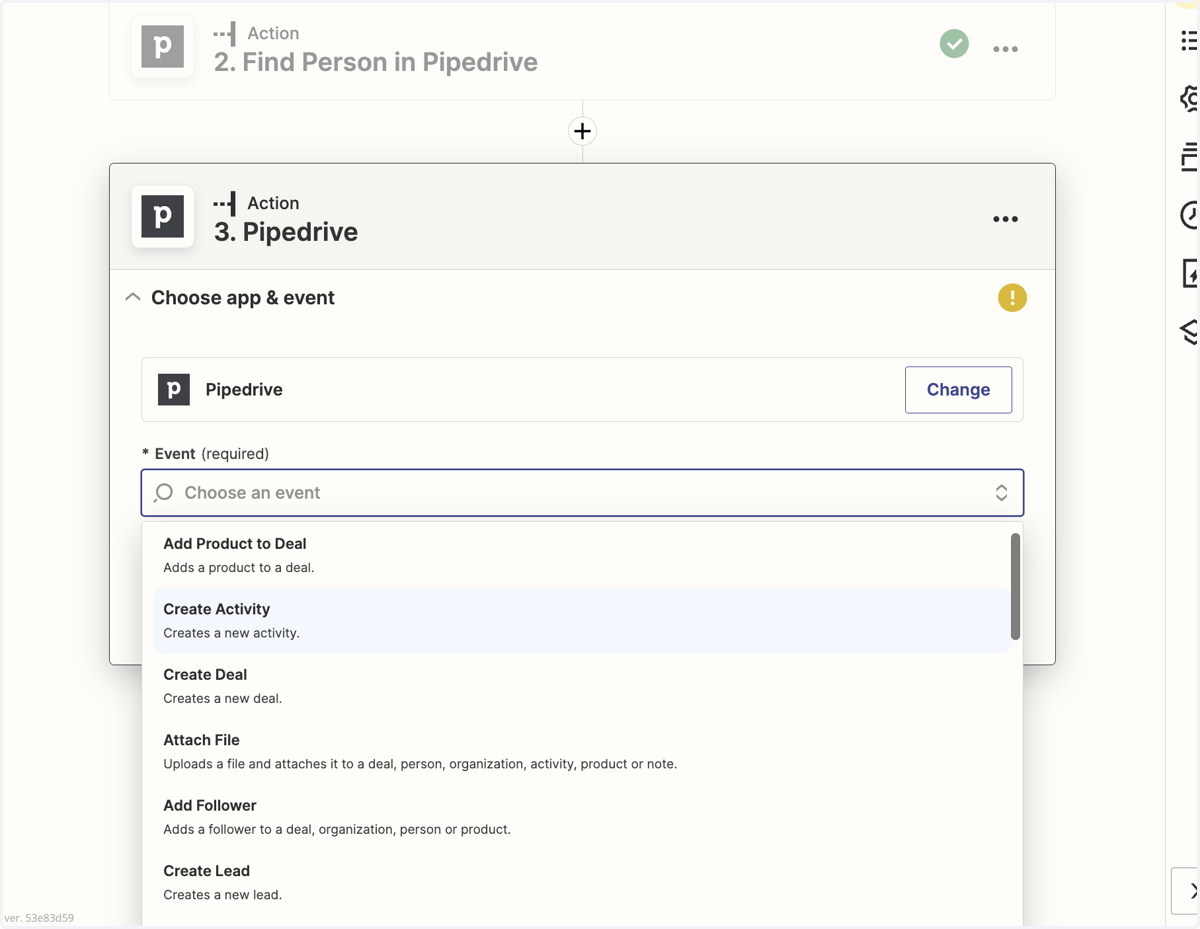Open the versions icon in right sidebar
This screenshot has height=929, width=1200.
pos(1189,157)
